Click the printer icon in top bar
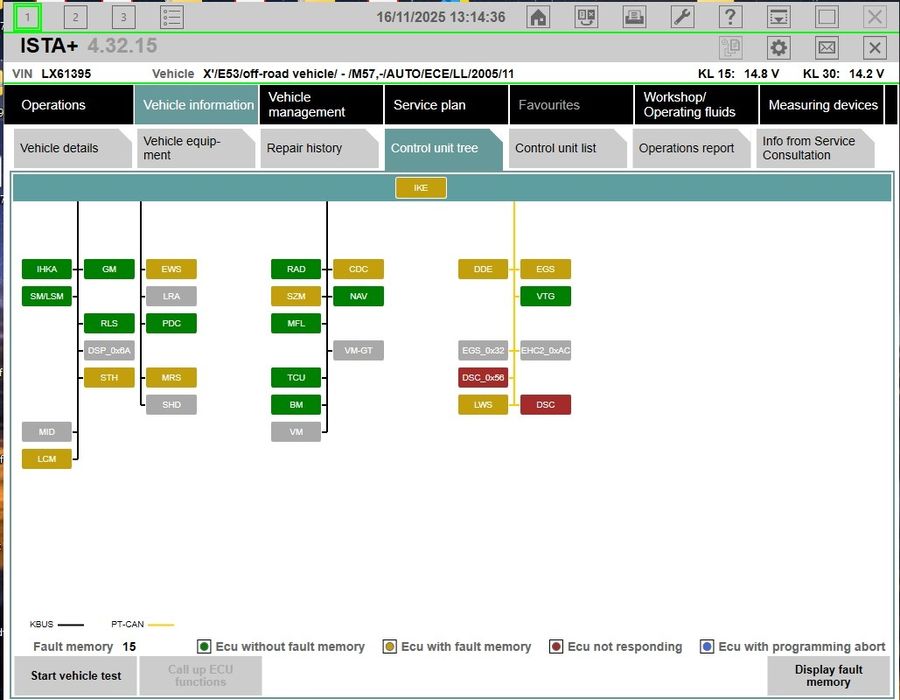900x700 pixels. pyautogui.click(x=634, y=17)
